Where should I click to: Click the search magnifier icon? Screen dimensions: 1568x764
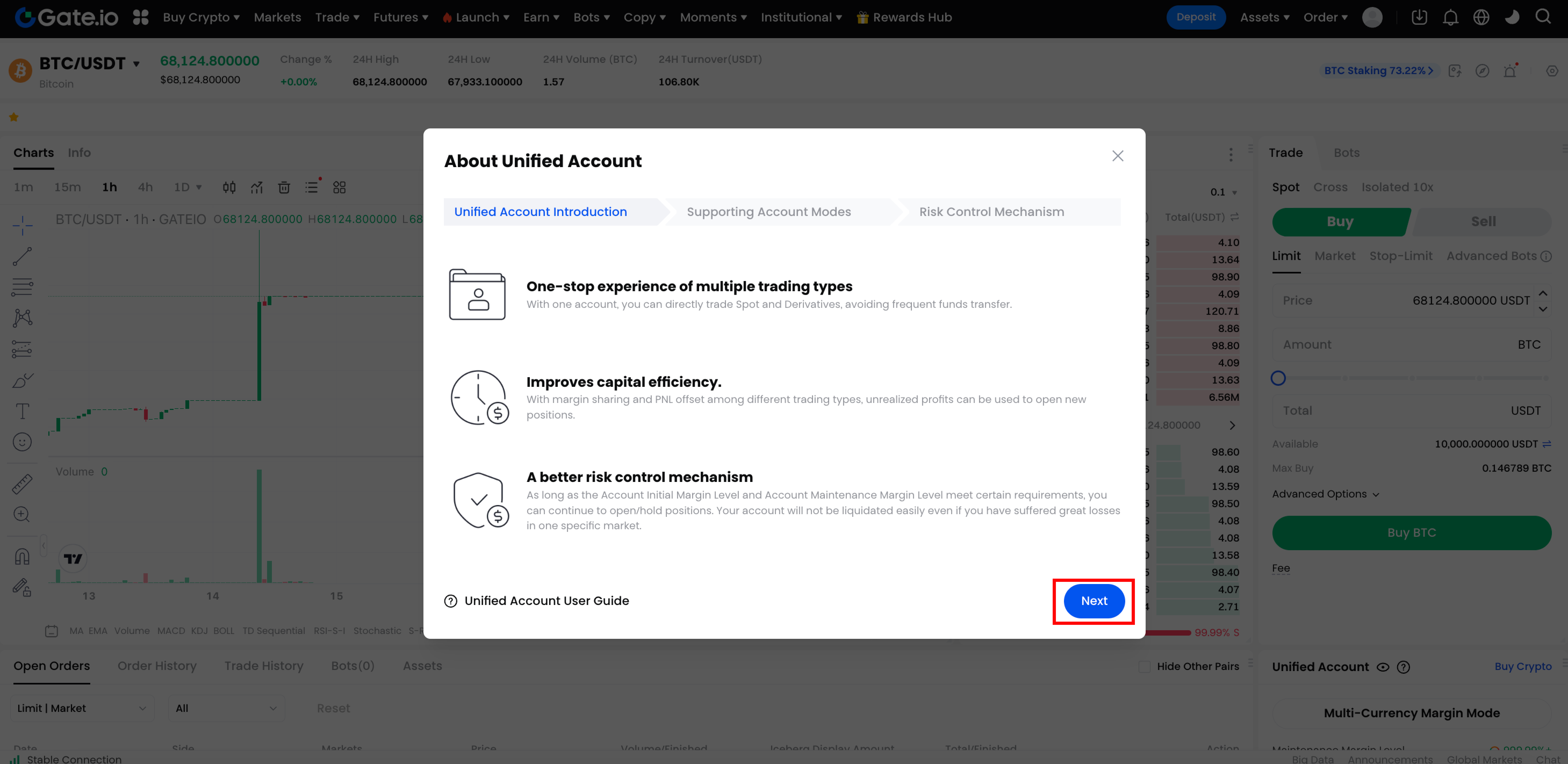(1543, 17)
